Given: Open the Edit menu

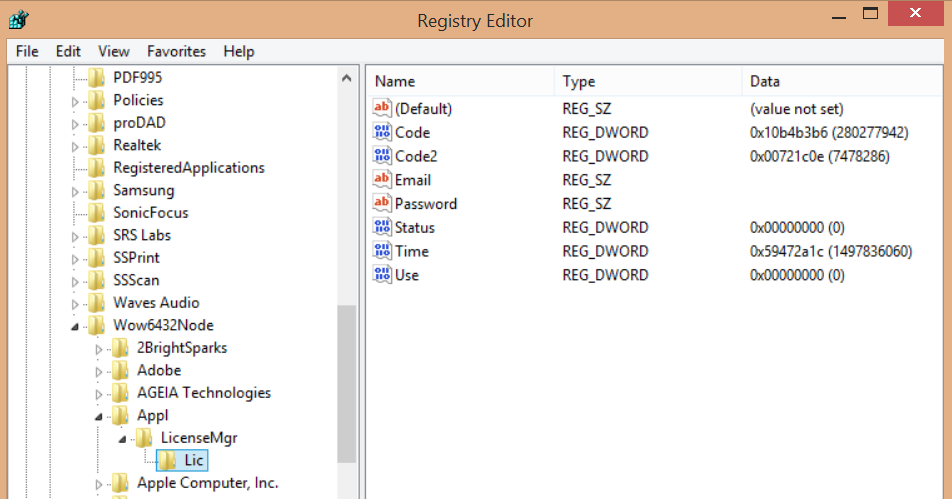Looking at the screenshot, I should coord(68,52).
